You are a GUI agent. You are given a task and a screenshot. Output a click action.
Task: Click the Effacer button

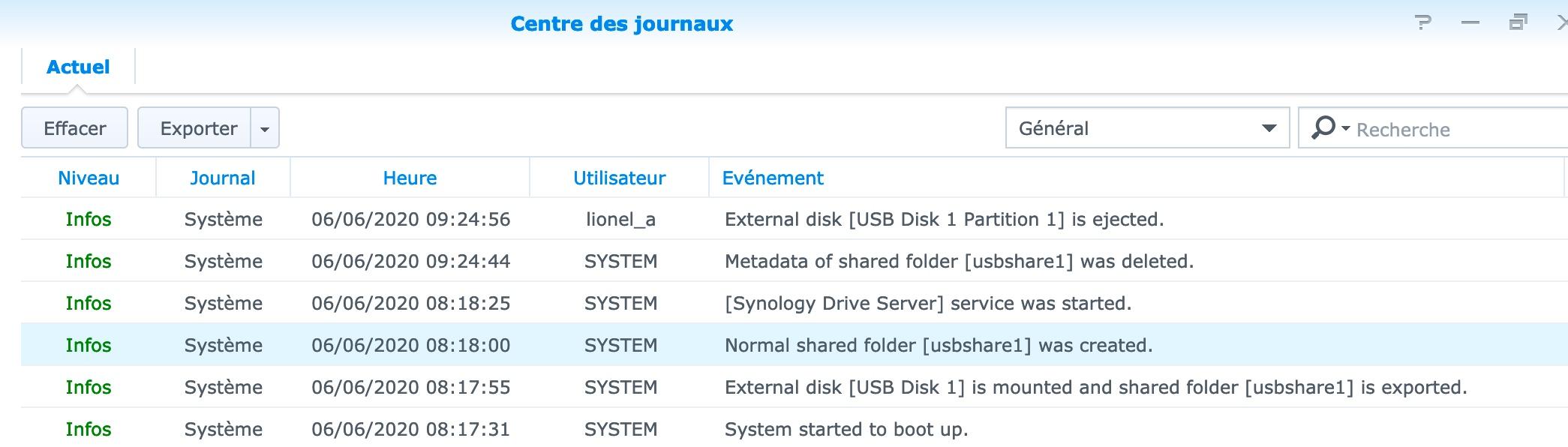tap(74, 128)
